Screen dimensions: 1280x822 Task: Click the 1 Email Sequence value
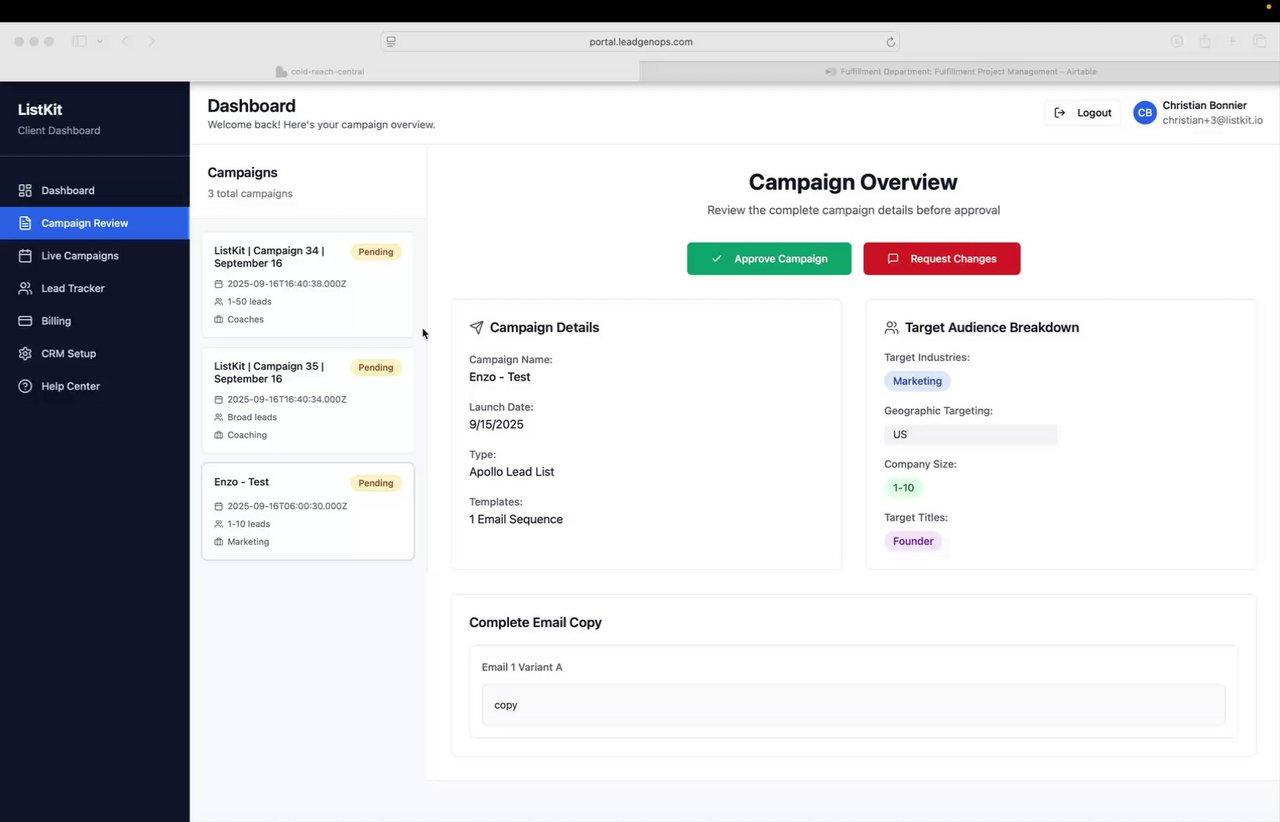click(x=516, y=519)
